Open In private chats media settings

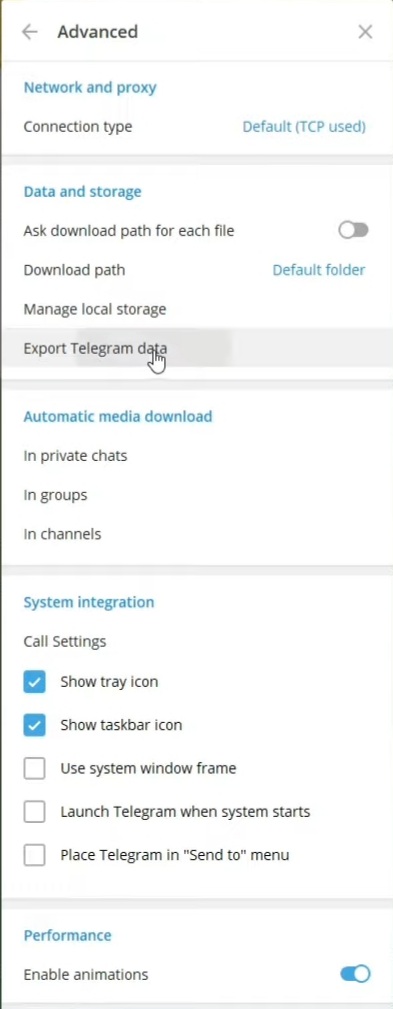[x=197, y=456]
